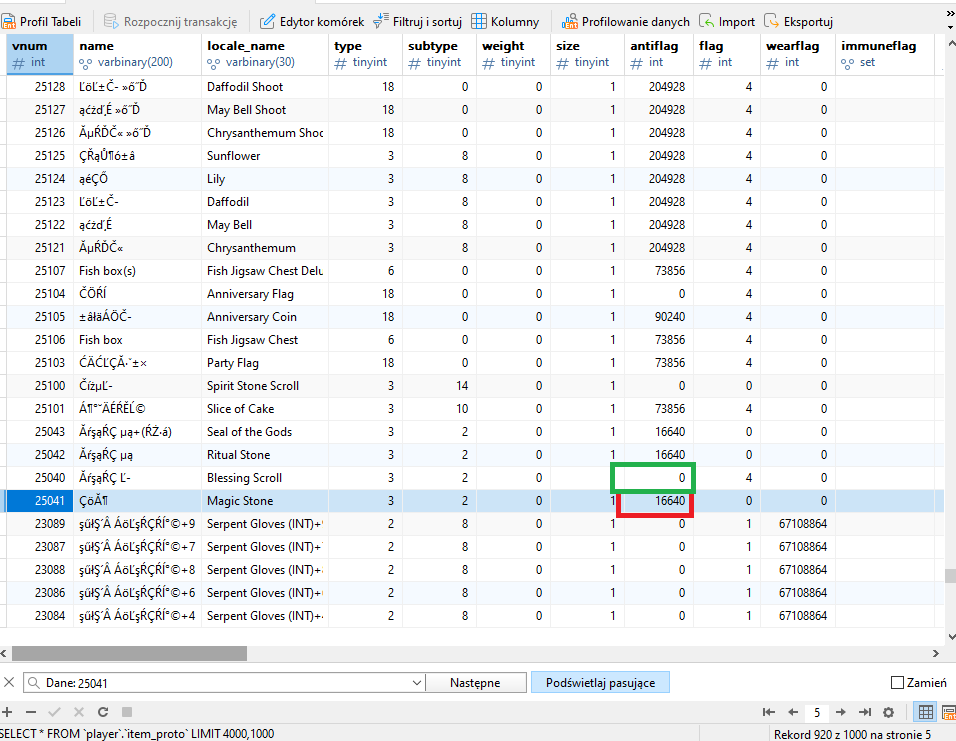This screenshot has width=956, height=741.
Task: Open Profilowanie danych tool
Action: pyautogui.click(x=625, y=21)
